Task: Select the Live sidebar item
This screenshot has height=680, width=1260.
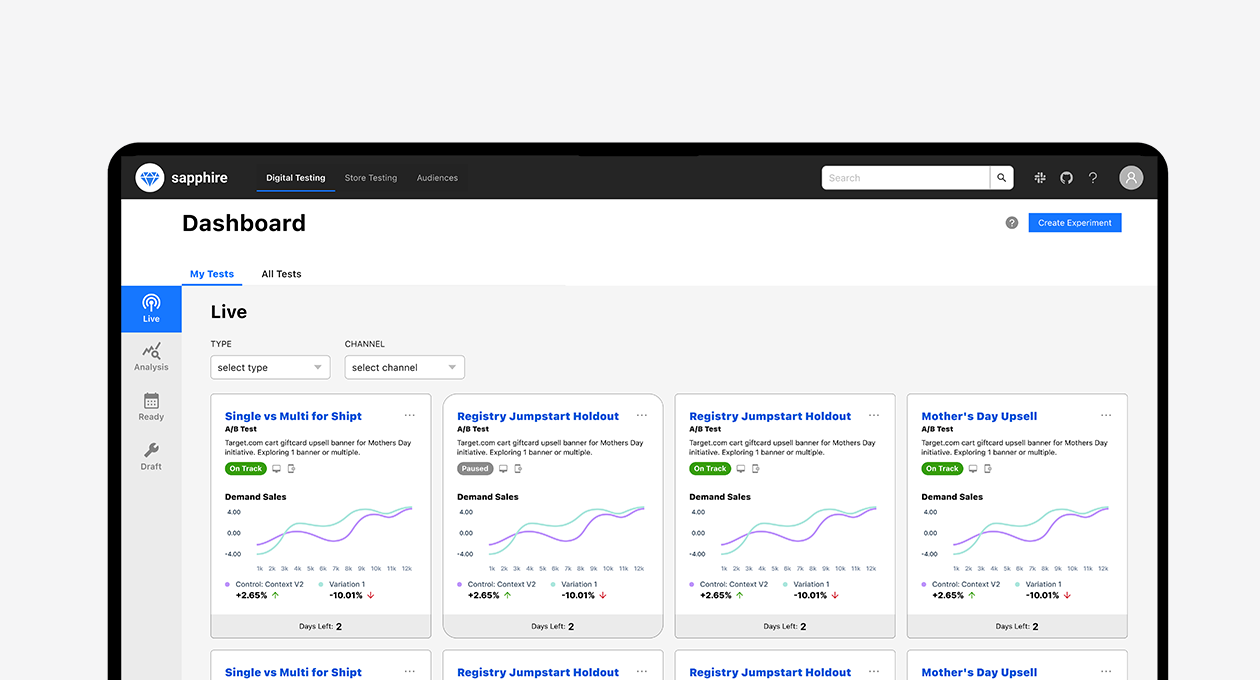Action: pyautogui.click(x=151, y=309)
